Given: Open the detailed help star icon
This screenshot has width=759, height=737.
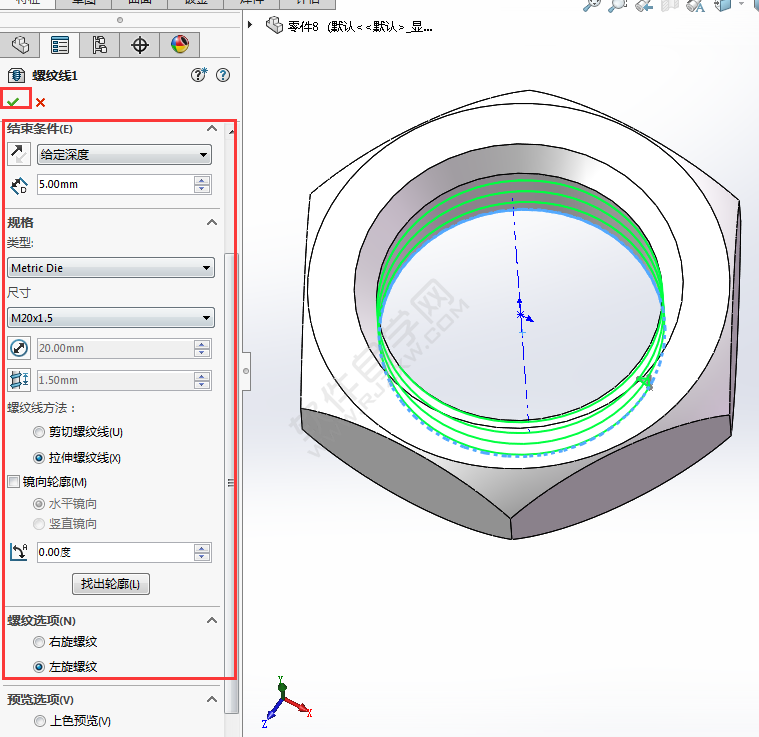Looking at the screenshot, I should [x=198, y=75].
